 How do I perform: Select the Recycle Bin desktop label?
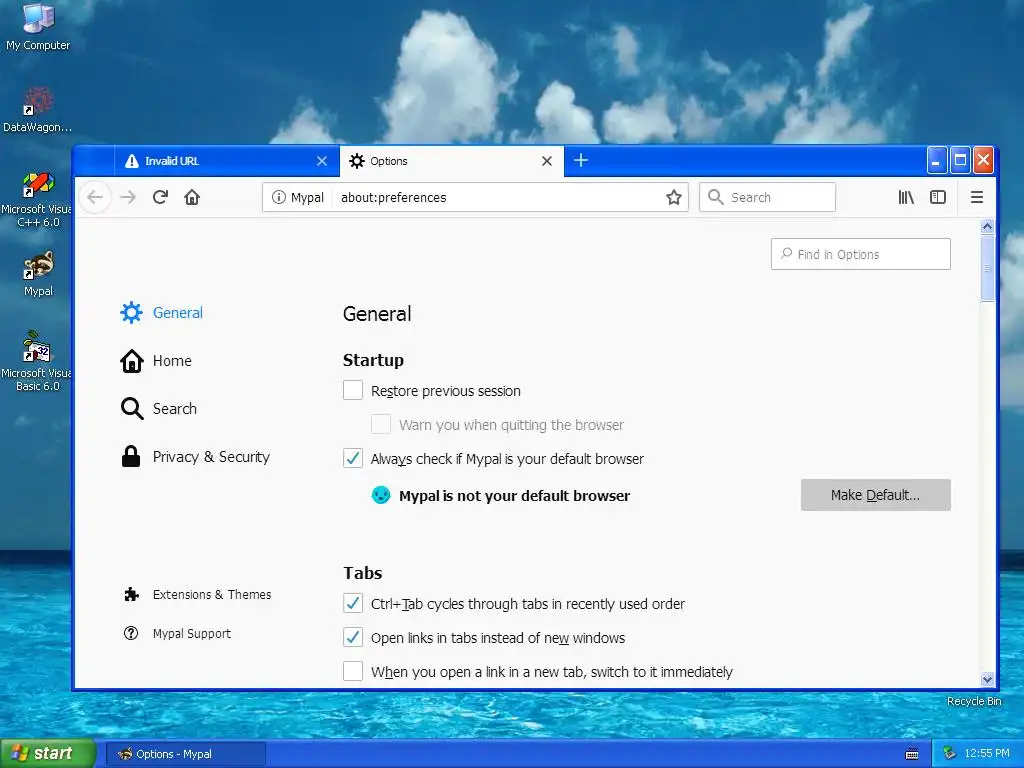(974, 701)
